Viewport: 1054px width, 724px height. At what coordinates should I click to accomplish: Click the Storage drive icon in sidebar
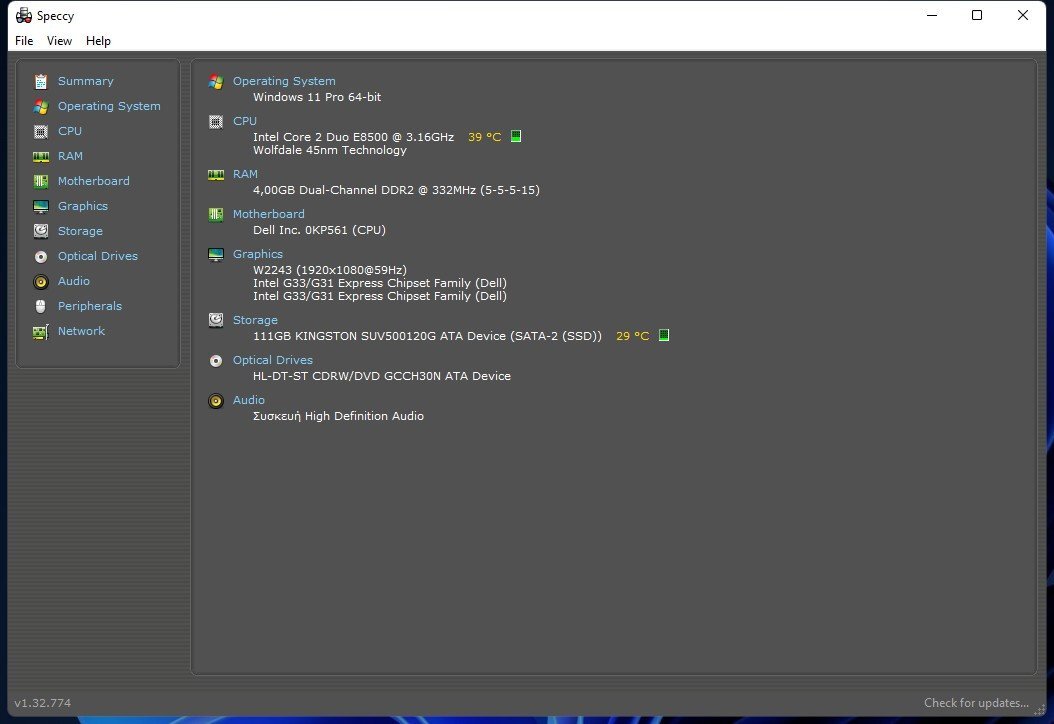click(41, 231)
